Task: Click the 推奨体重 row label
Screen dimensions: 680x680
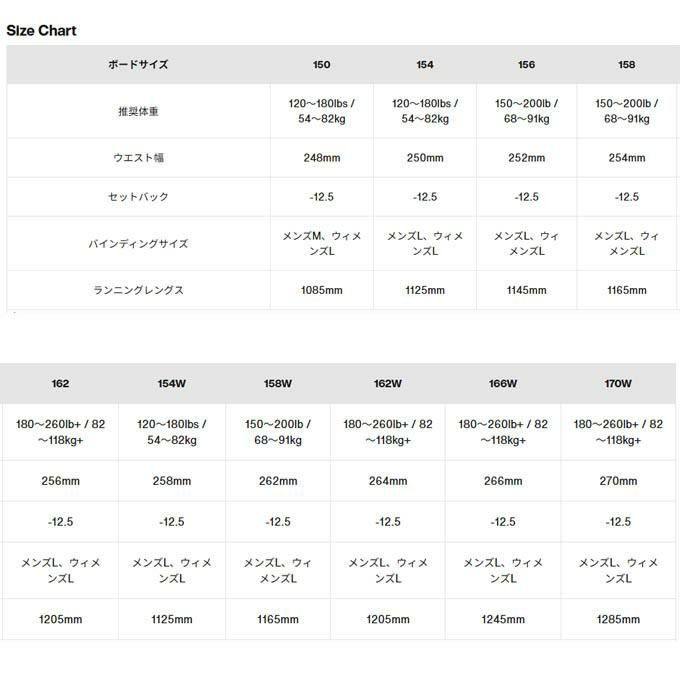Action: click(138, 111)
